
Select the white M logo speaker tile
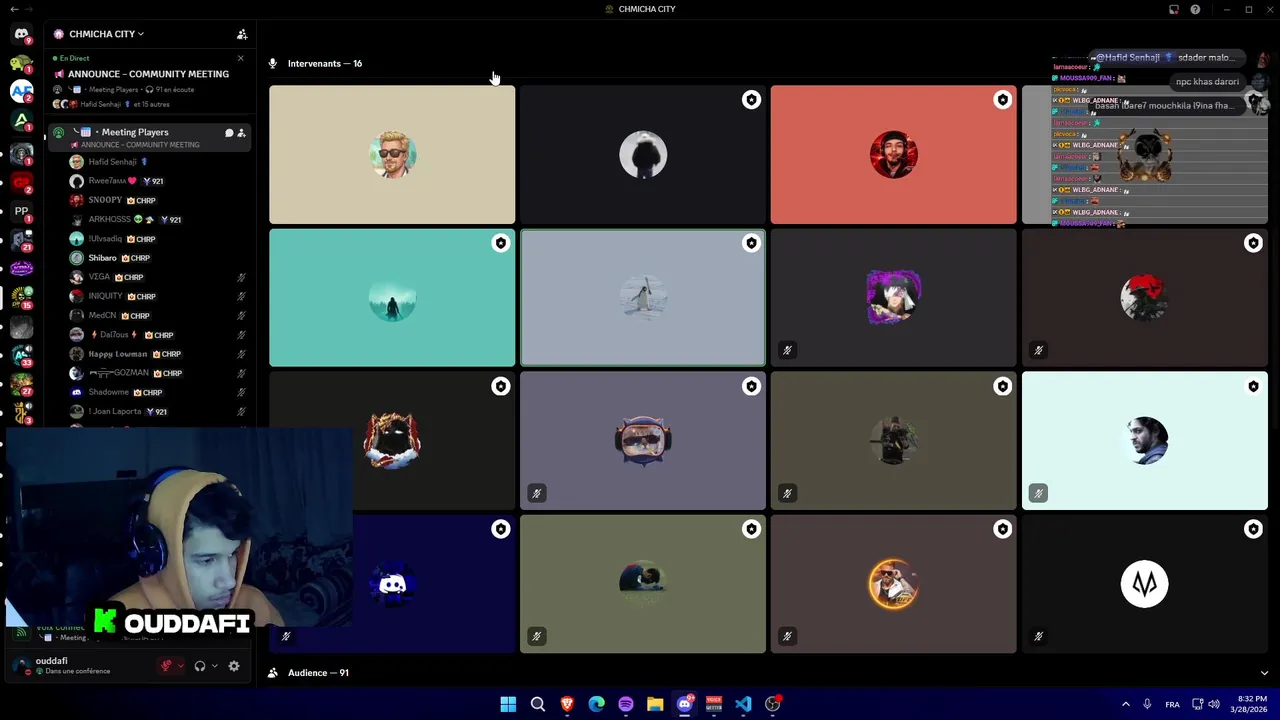click(x=1145, y=584)
